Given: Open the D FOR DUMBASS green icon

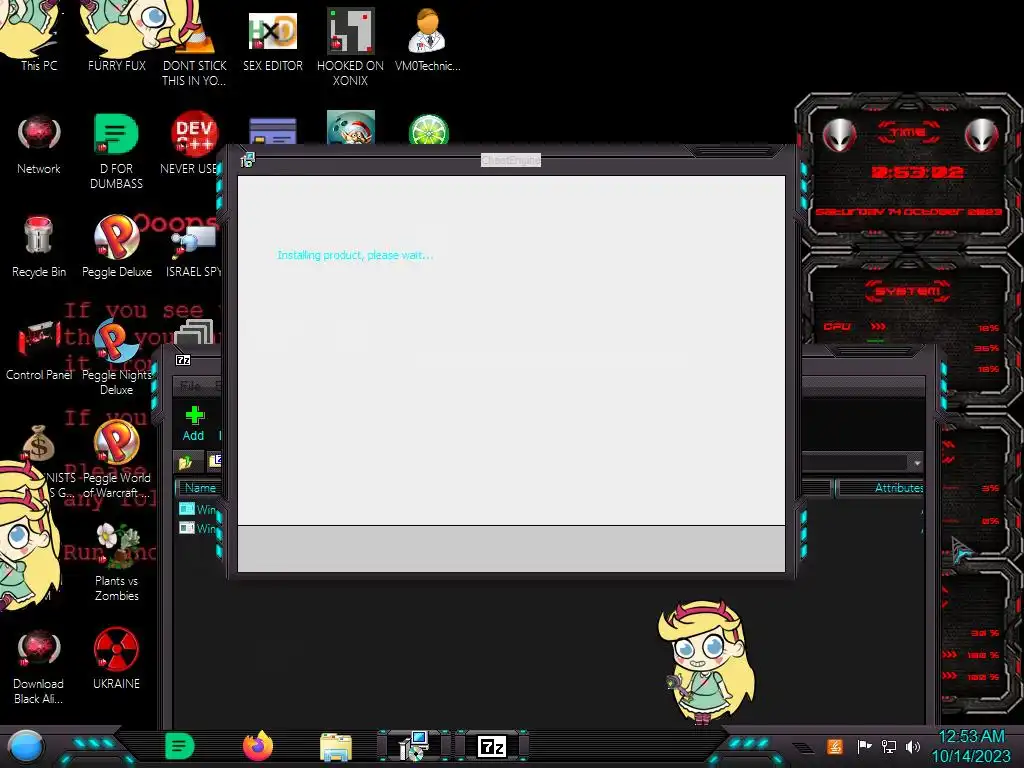Looking at the screenshot, I should (116, 150).
